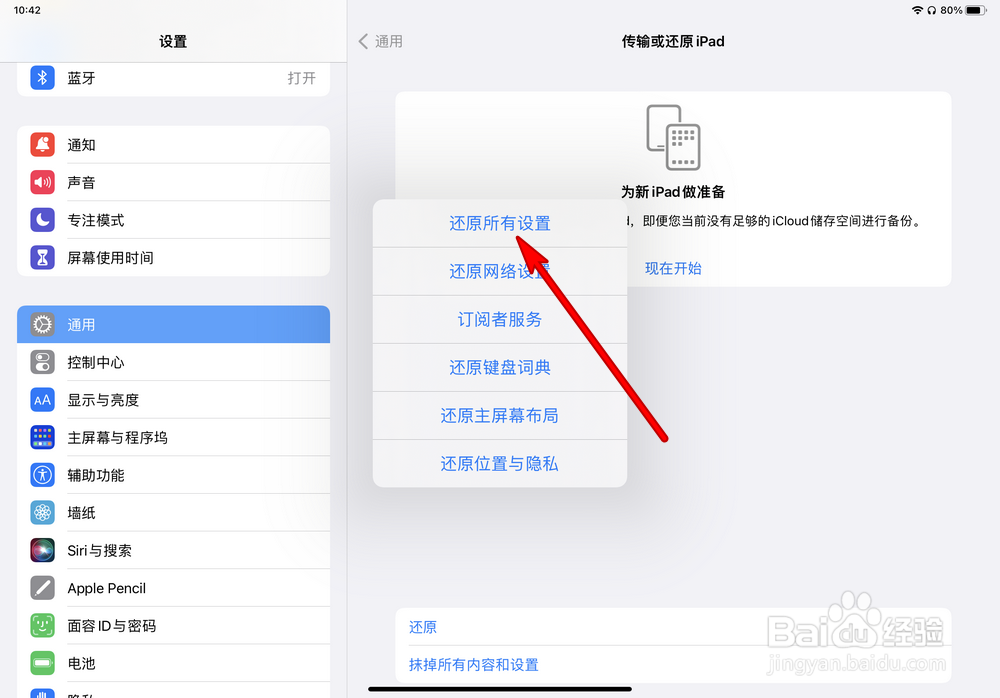Image resolution: width=1000 pixels, height=698 pixels.
Task: Open the 电池 settings row
Action: click(173, 664)
